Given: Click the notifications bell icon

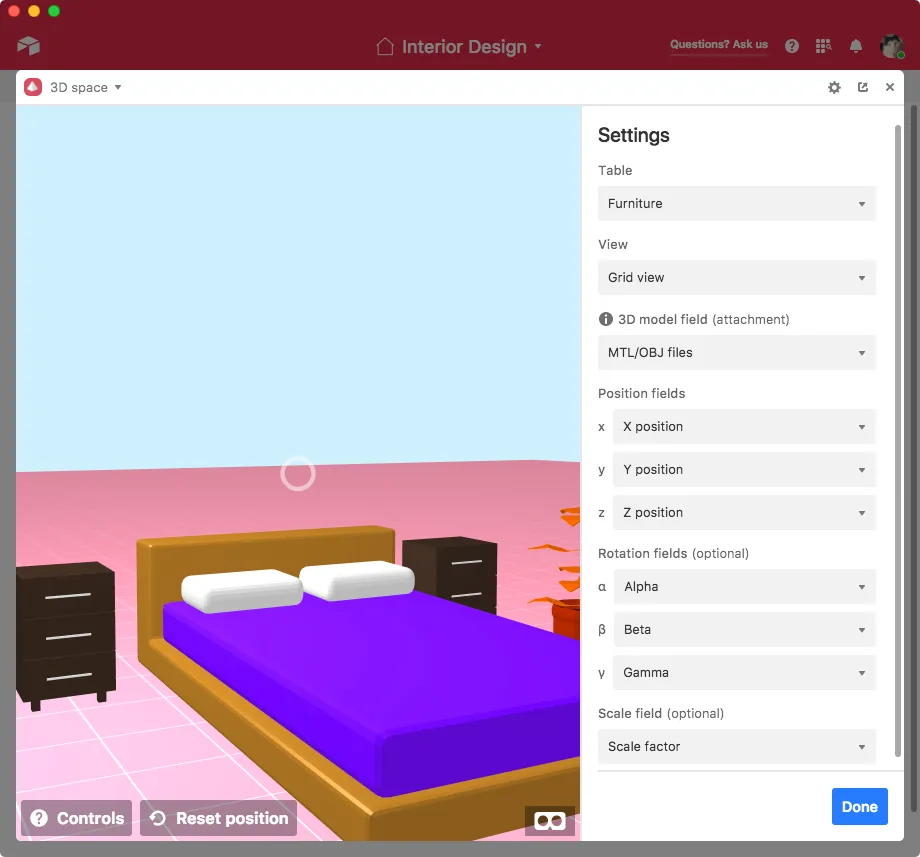Looking at the screenshot, I should 856,46.
